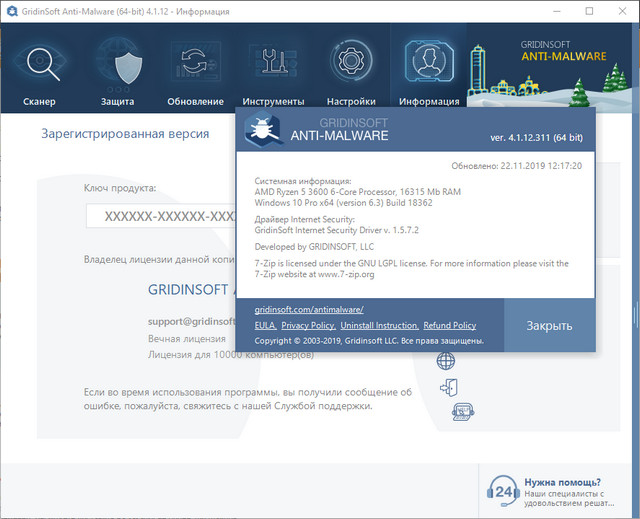Click the product key input field
Viewport: 640px width, 519px height.
(160, 216)
